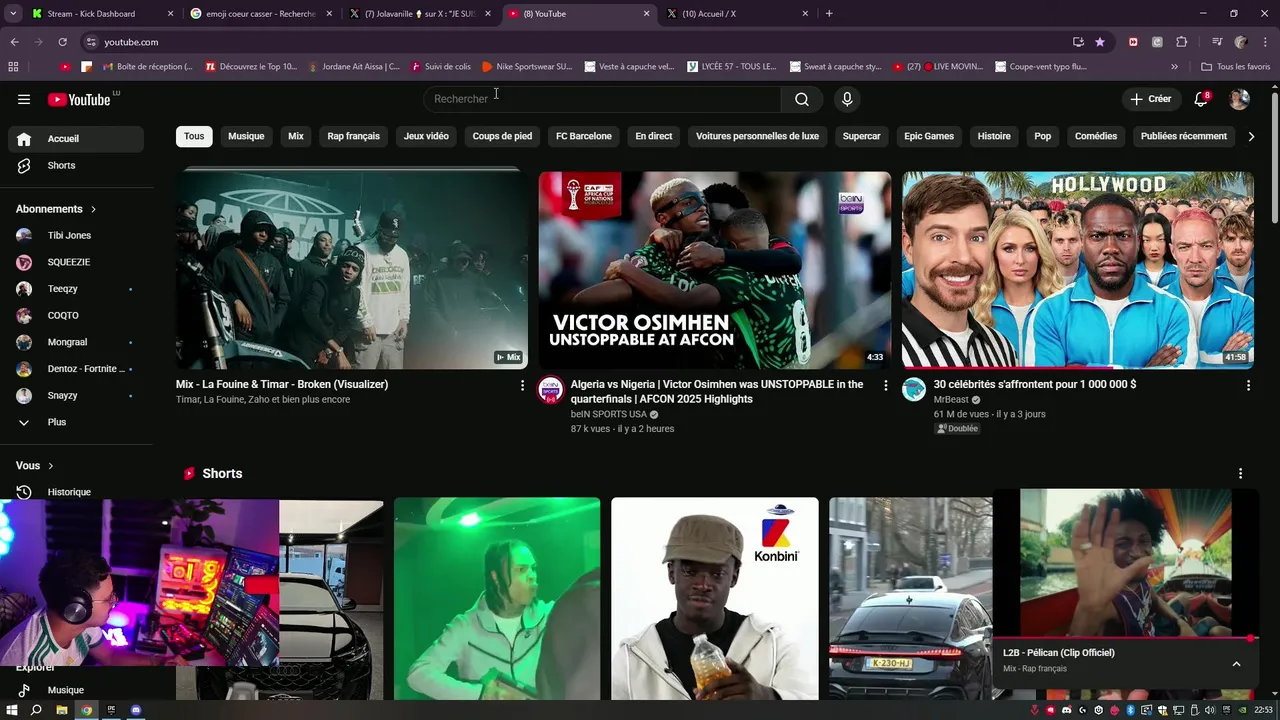Show next filter chips arrow

point(1250,137)
